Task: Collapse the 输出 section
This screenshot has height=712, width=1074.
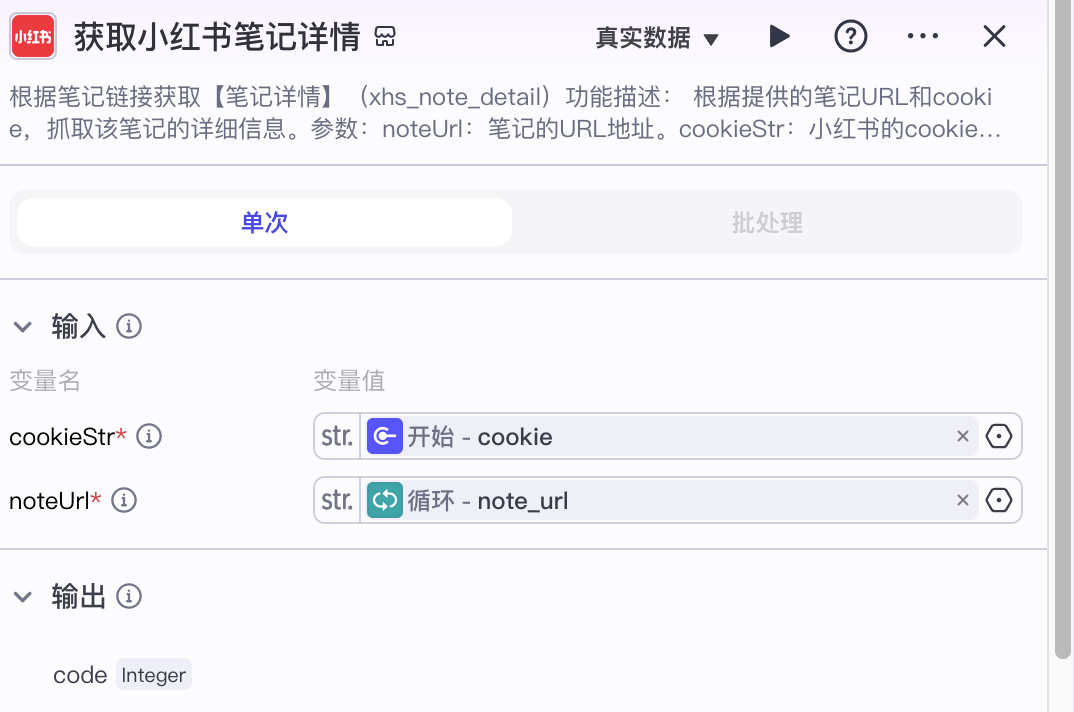Action: coord(22,597)
